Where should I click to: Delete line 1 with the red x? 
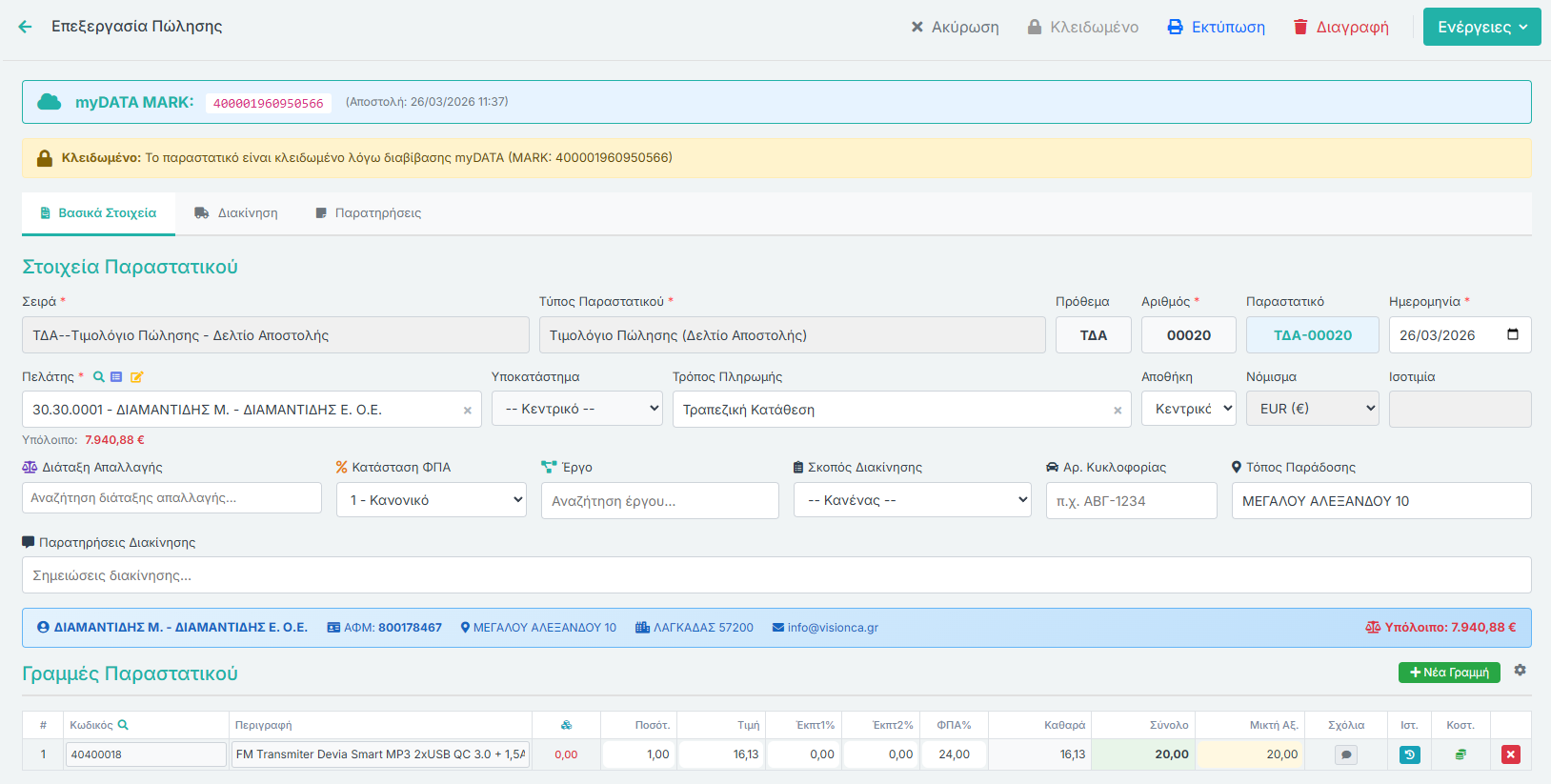(1510, 754)
